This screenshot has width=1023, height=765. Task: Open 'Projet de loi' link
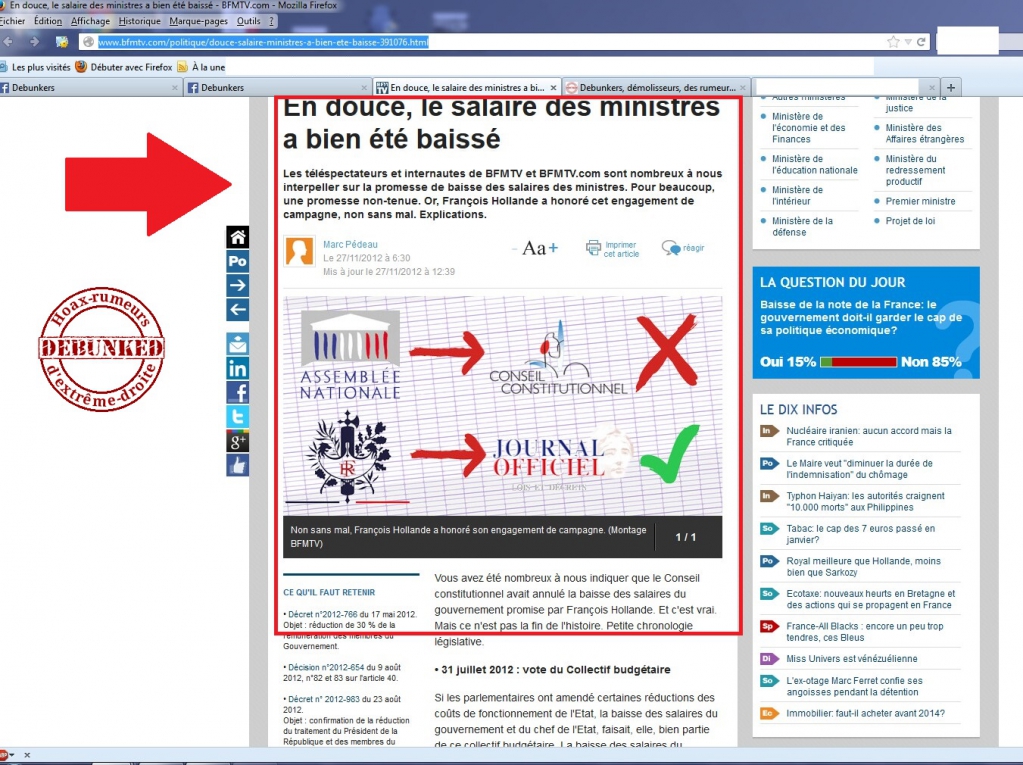tap(910, 220)
